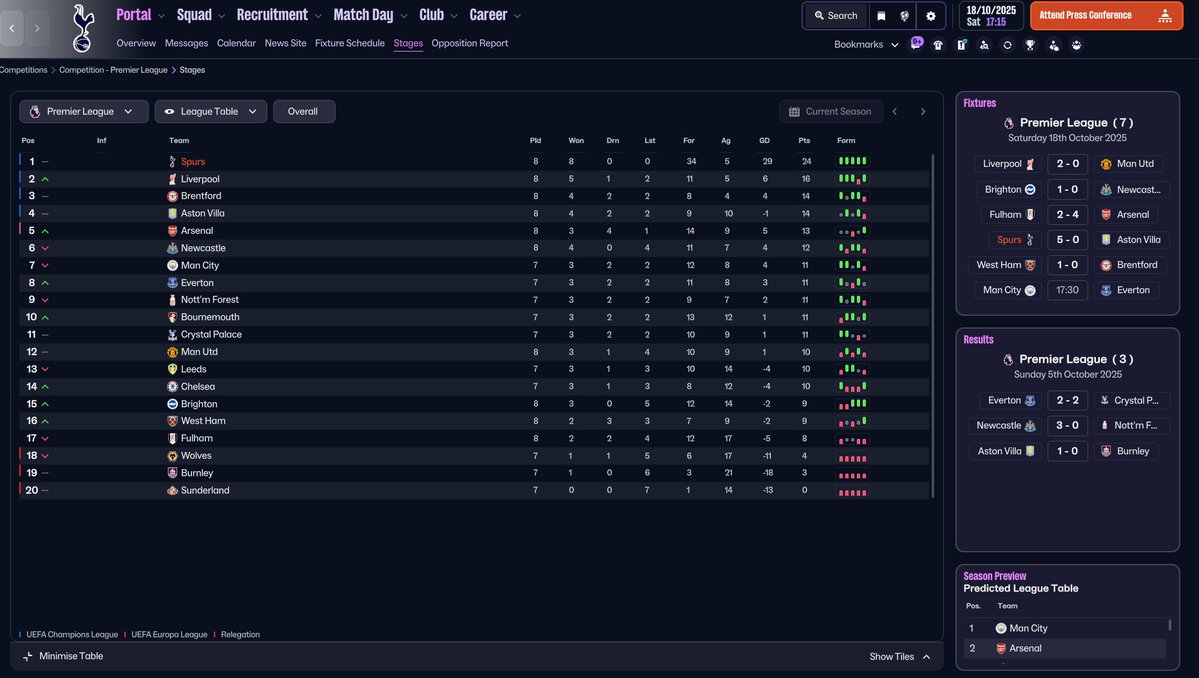Open the player and ball bookmark icon
1199x678 pixels.
pyautogui.click(x=1054, y=45)
